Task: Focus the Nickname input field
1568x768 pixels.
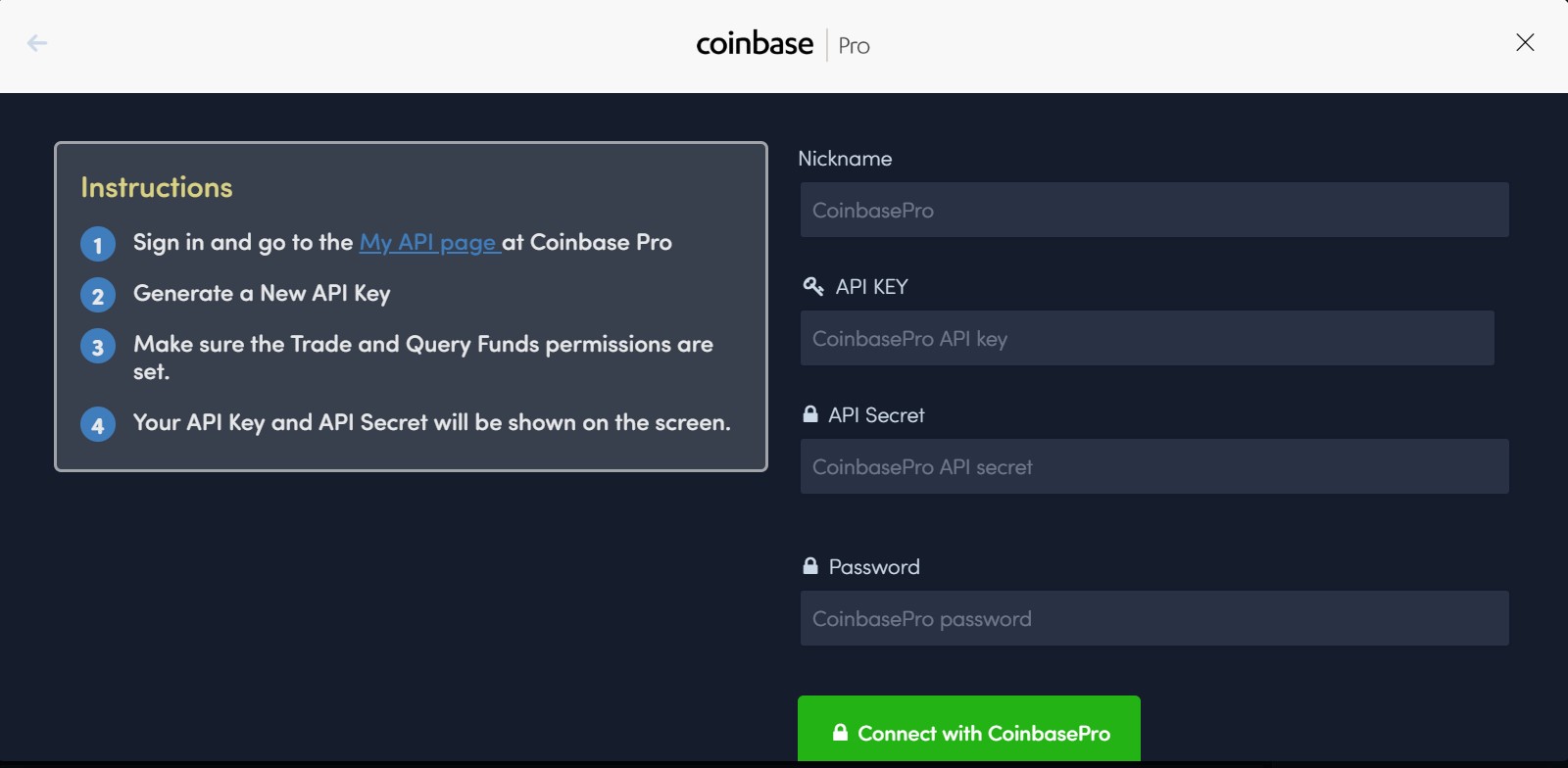Action: click(1154, 210)
